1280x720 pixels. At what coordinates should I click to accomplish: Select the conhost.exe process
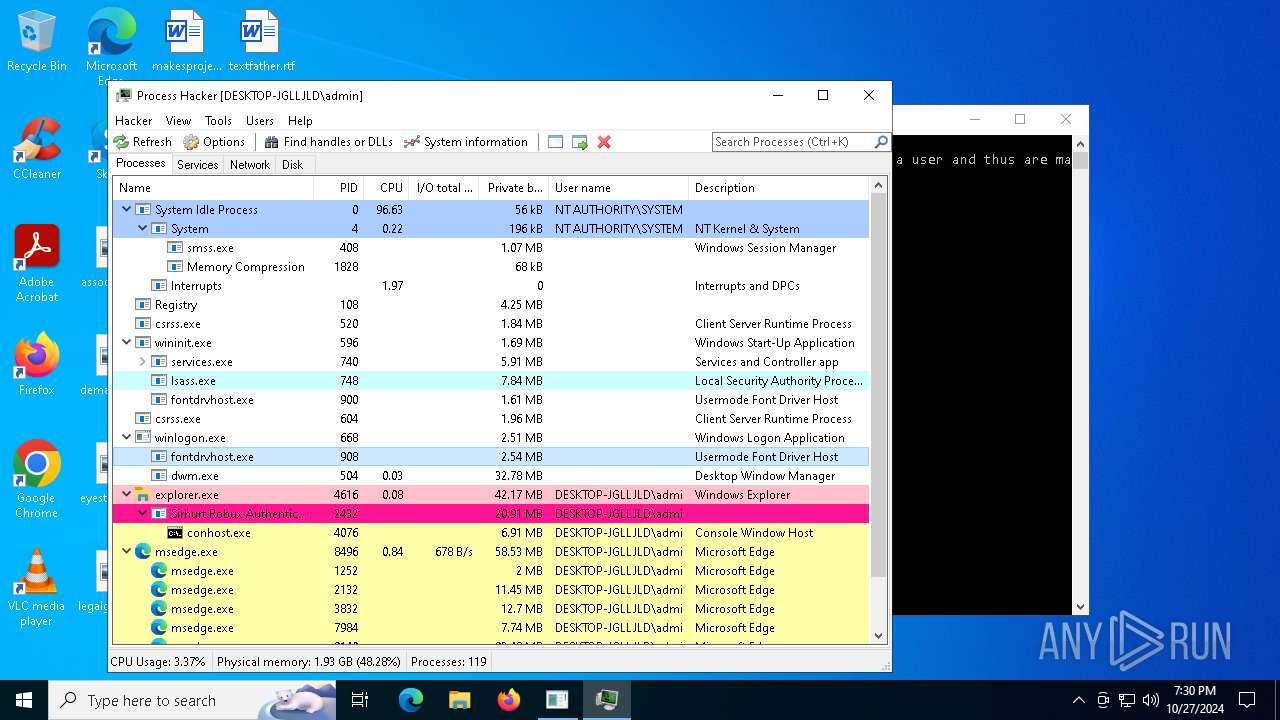pos(491,533)
